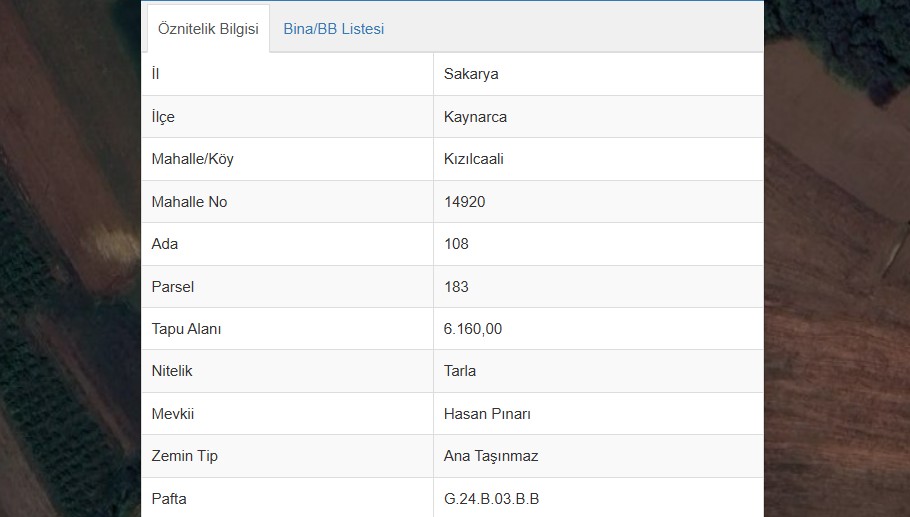Click the İlçe row label
Viewport: 910px width, 517px height.
point(162,117)
